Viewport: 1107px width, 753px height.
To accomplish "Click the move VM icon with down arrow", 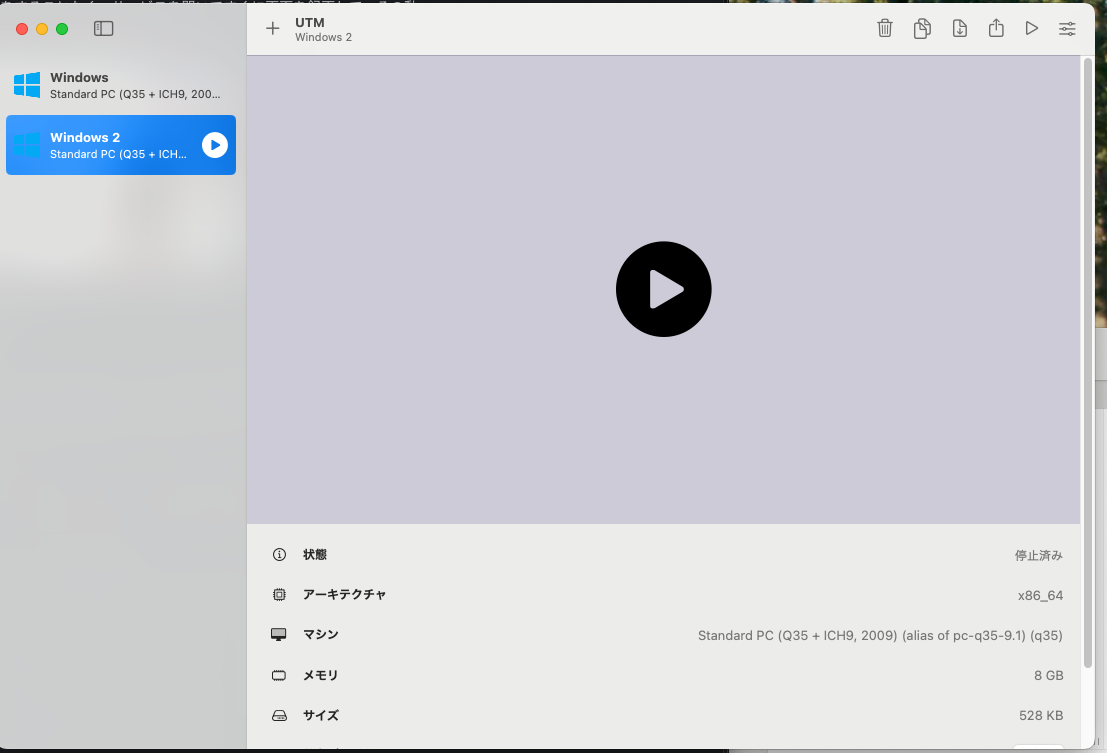I will click(959, 28).
